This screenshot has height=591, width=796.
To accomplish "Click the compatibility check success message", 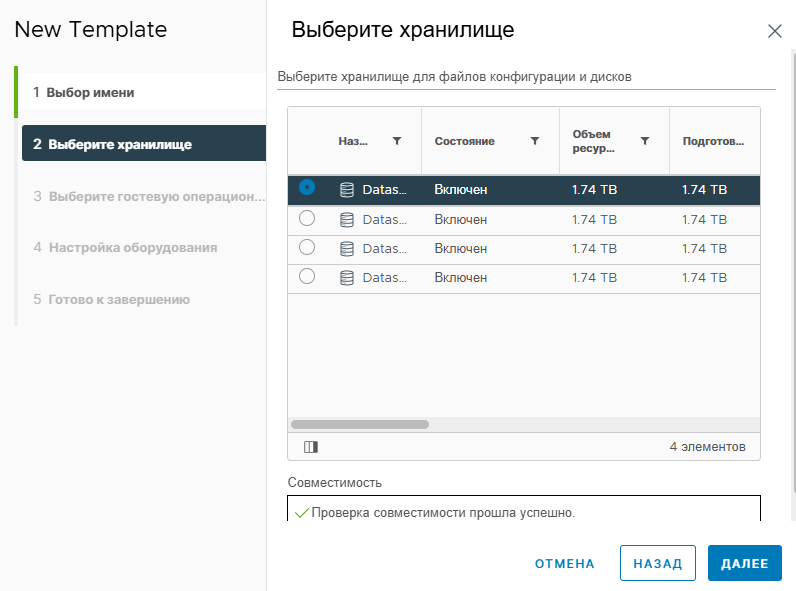I will pyautogui.click(x=443, y=513).
